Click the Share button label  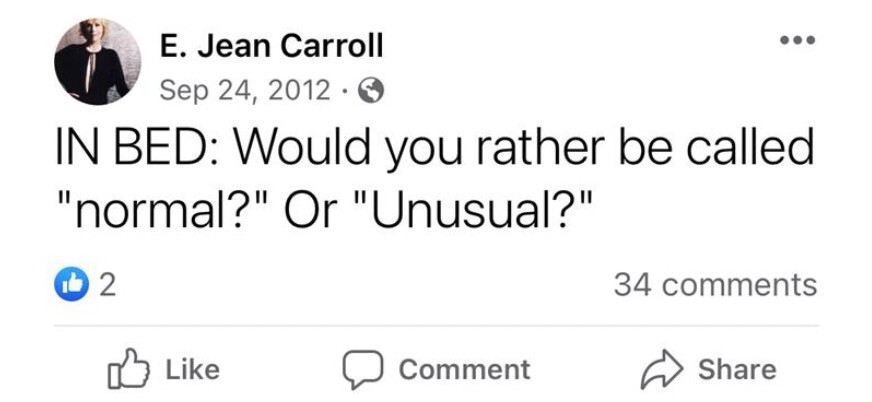tap(737, 370)
